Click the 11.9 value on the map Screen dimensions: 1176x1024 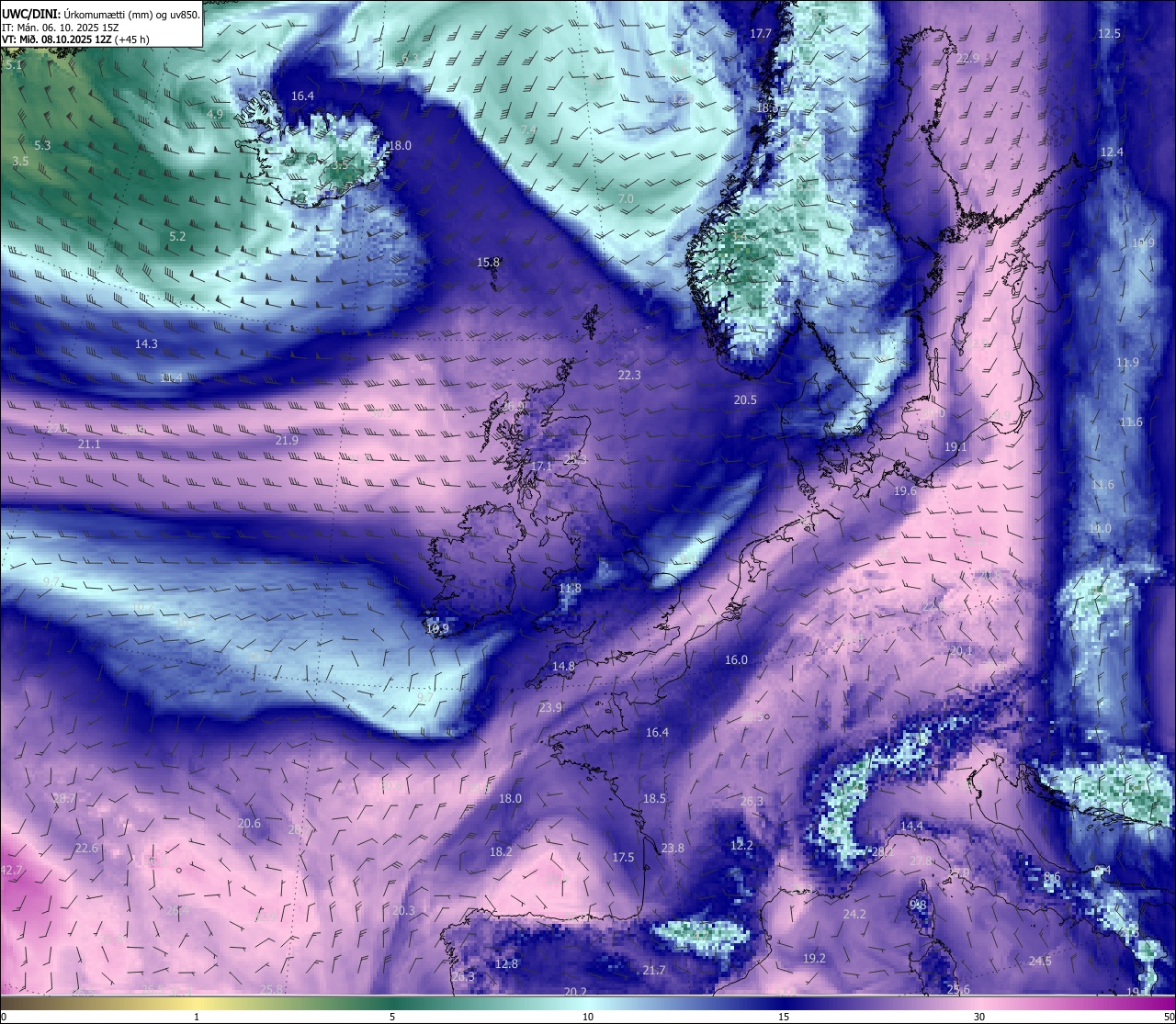(x=1127, y=364)
